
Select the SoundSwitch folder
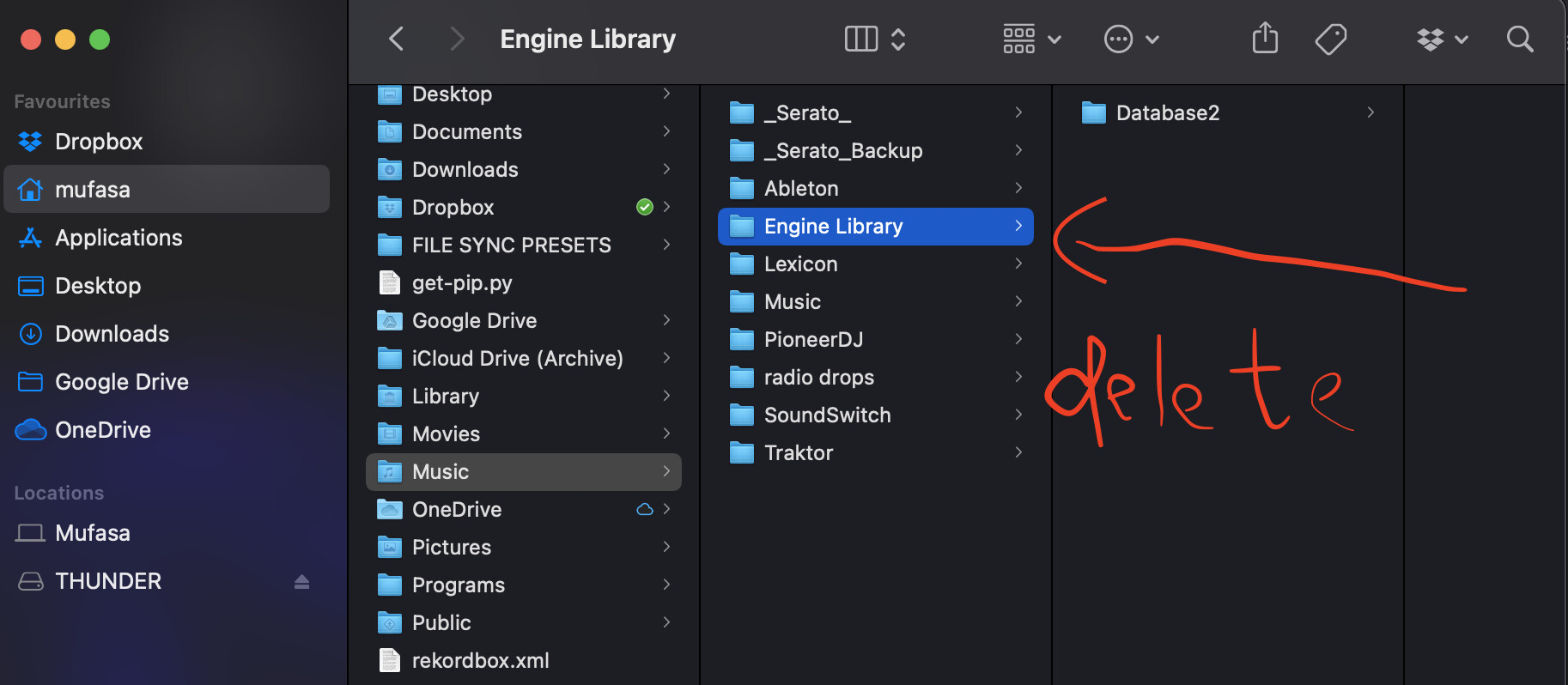876,415
